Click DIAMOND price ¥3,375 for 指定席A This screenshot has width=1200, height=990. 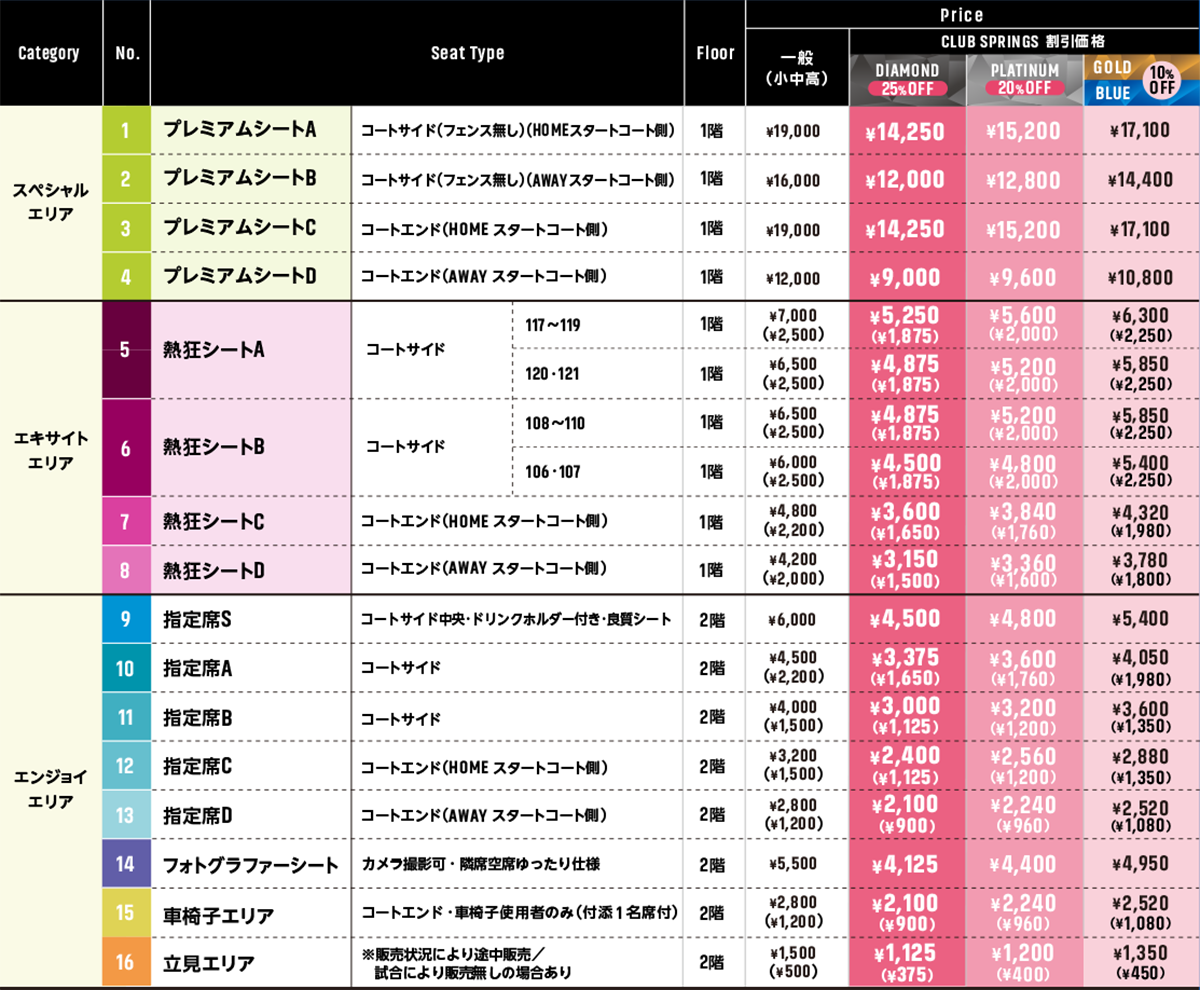(906, 660)
